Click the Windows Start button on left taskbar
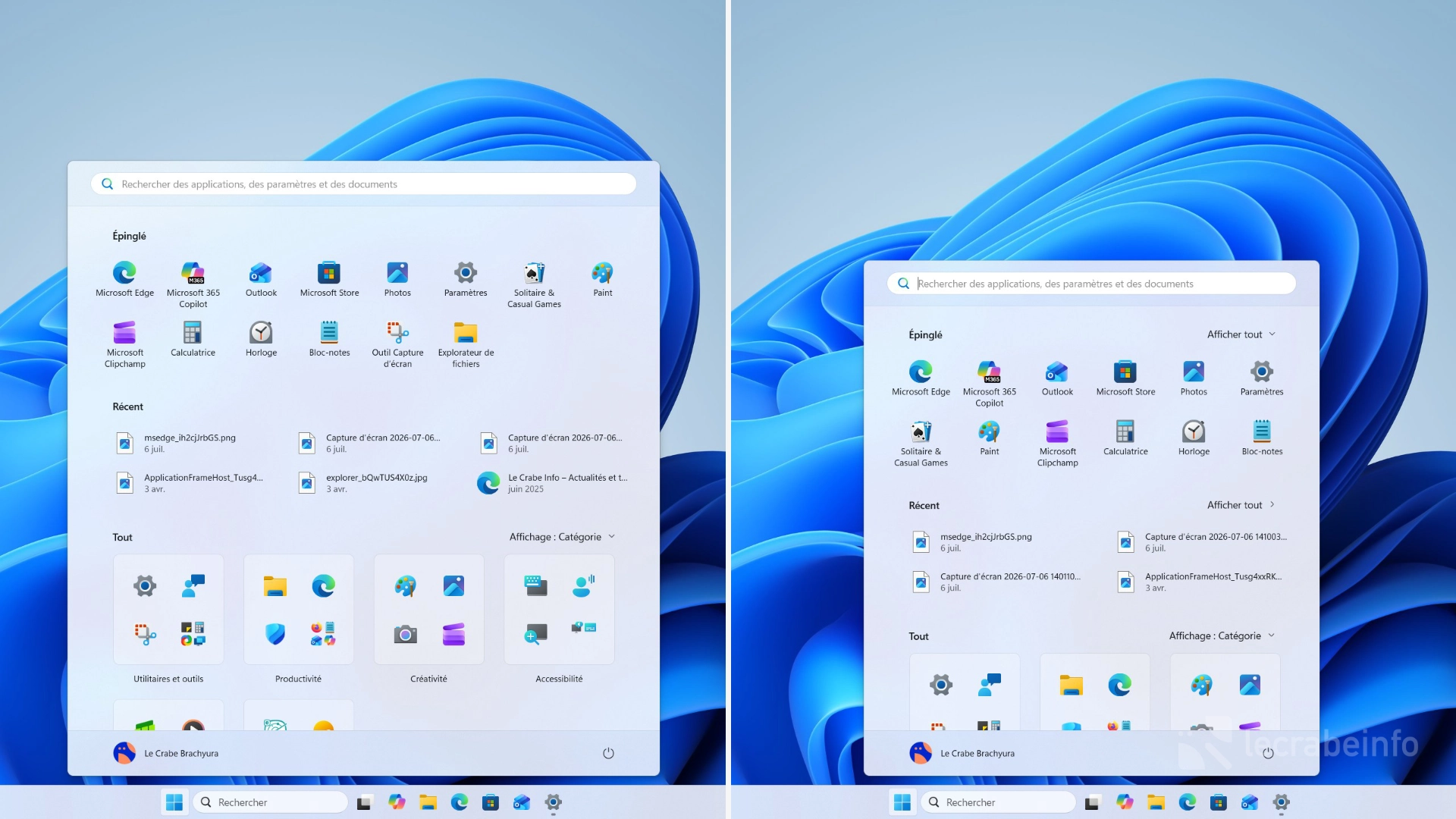Viewport: 1456px width, 819px height. (x=174, y=802)
